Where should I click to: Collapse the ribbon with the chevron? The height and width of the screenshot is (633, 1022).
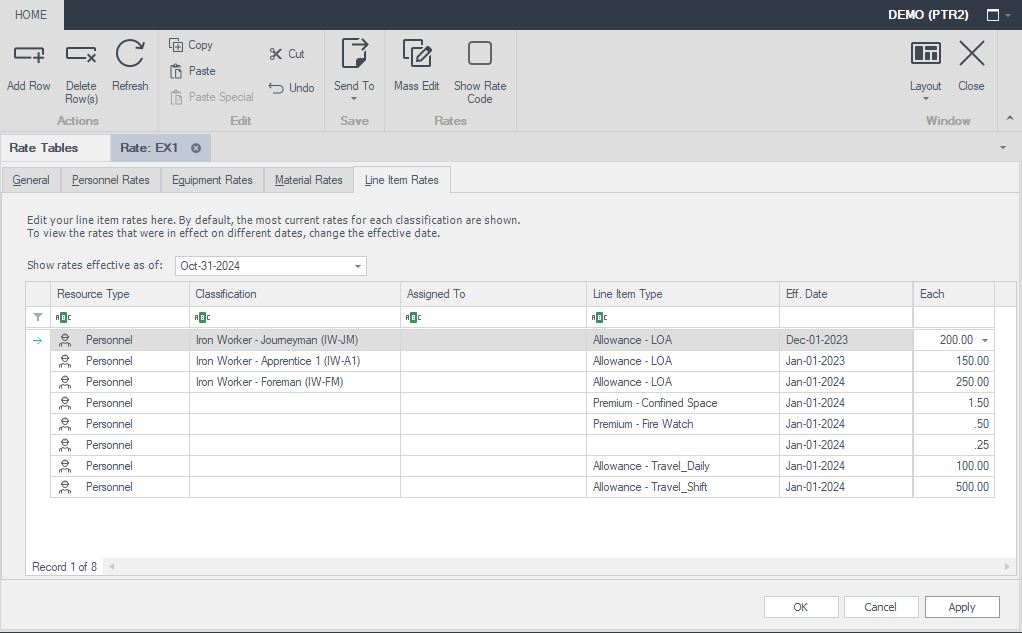[1008, 119]
